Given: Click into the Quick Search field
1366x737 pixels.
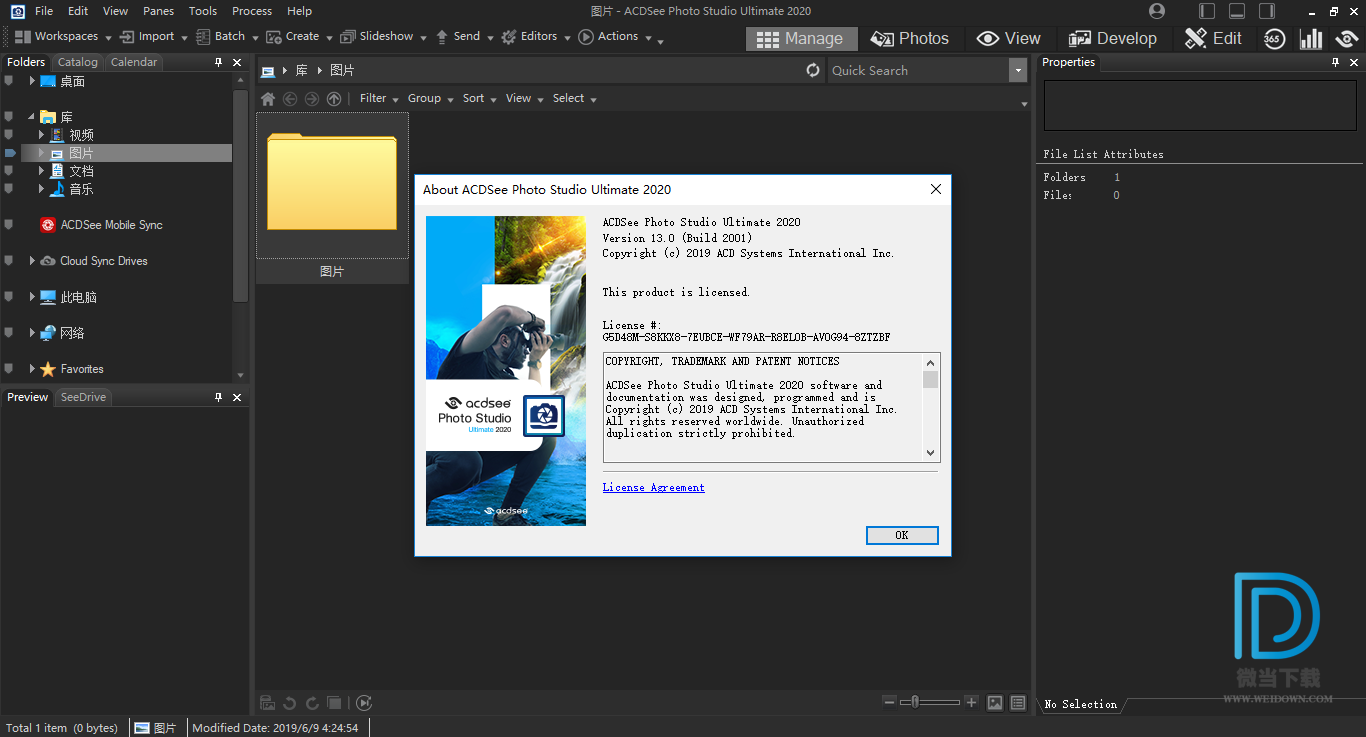Looking at the screenshot, I should [x=918, y=70].
